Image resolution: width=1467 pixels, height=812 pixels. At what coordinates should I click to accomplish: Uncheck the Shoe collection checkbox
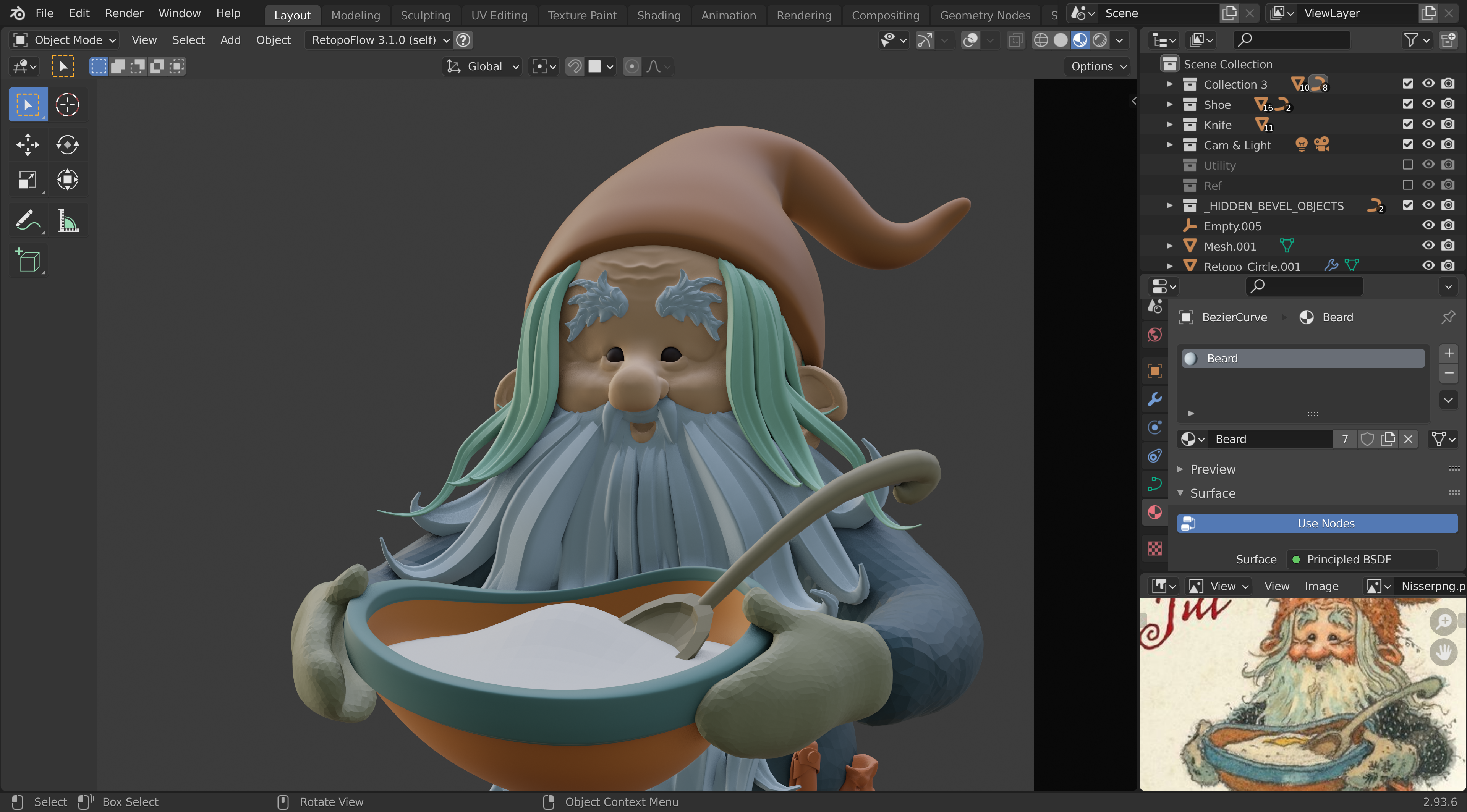coord(1408,104)
